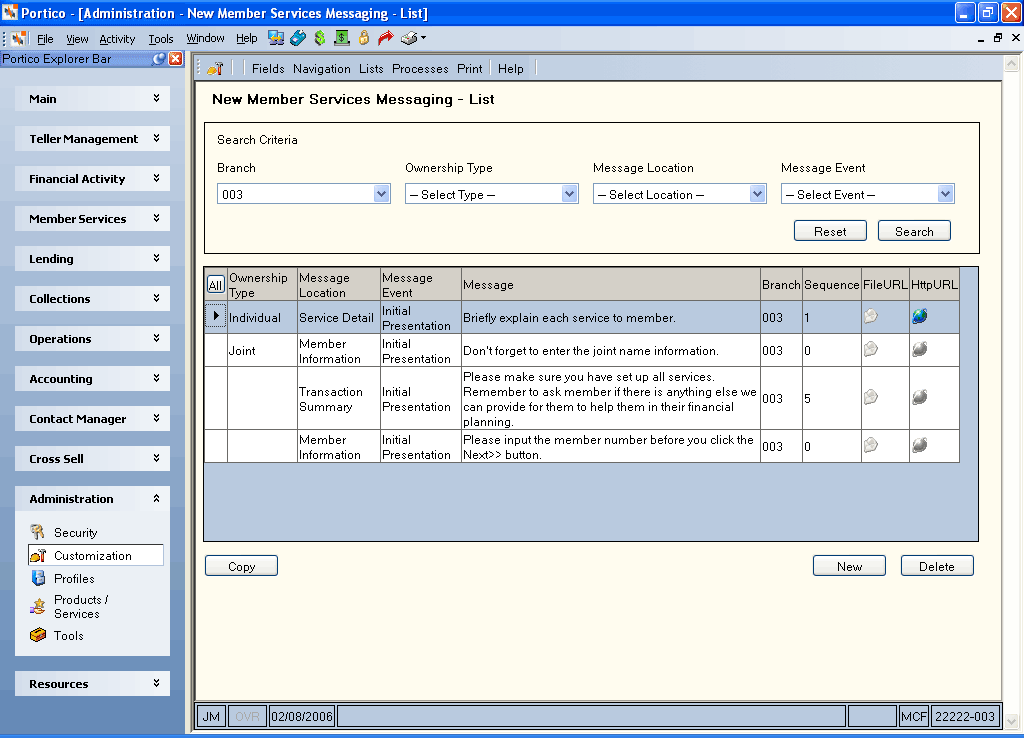
Task: Open HttpURL globe for Individual row
Action: (920, 317)
